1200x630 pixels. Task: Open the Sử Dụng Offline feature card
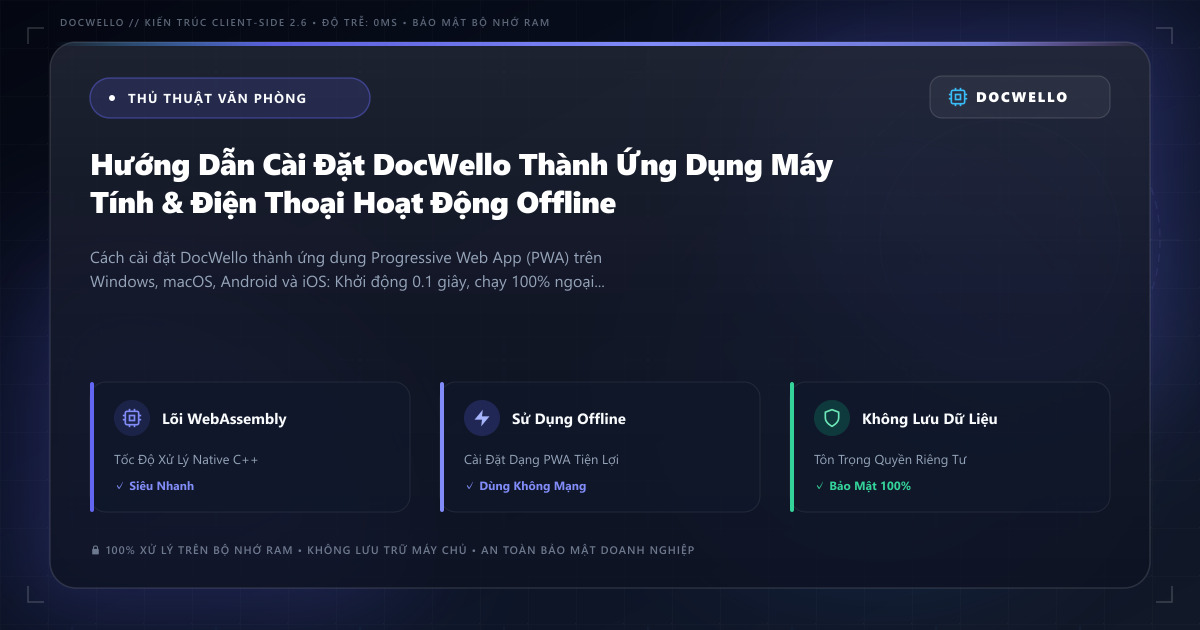pyautogui.click(x=600, y=447)
